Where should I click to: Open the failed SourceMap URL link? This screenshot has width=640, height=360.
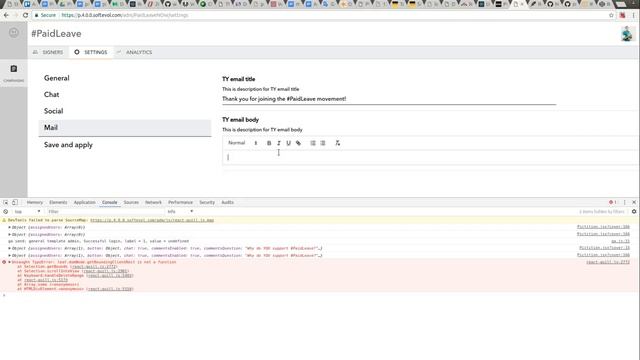tap(152, 220)
